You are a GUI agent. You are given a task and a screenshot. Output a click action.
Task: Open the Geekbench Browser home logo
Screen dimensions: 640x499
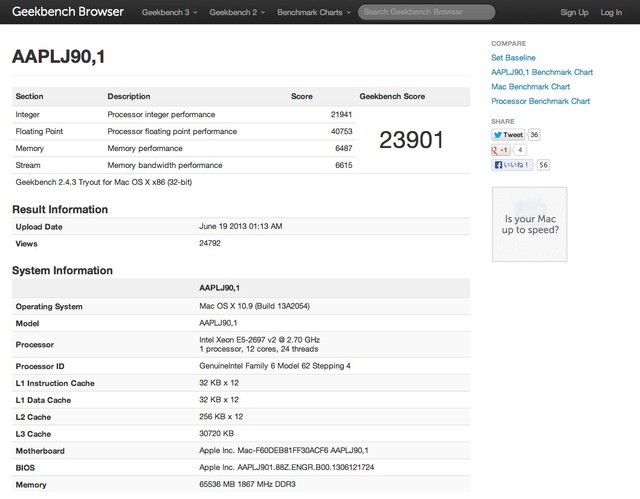point(68,11)
